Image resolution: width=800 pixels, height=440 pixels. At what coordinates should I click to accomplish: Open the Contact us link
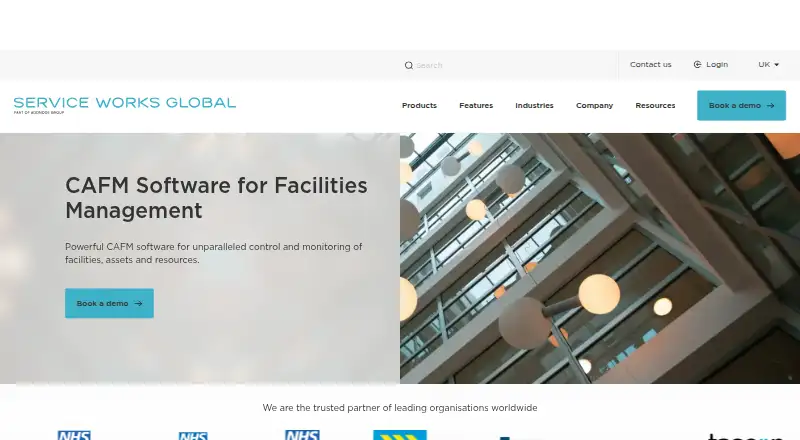pos(651,64)
